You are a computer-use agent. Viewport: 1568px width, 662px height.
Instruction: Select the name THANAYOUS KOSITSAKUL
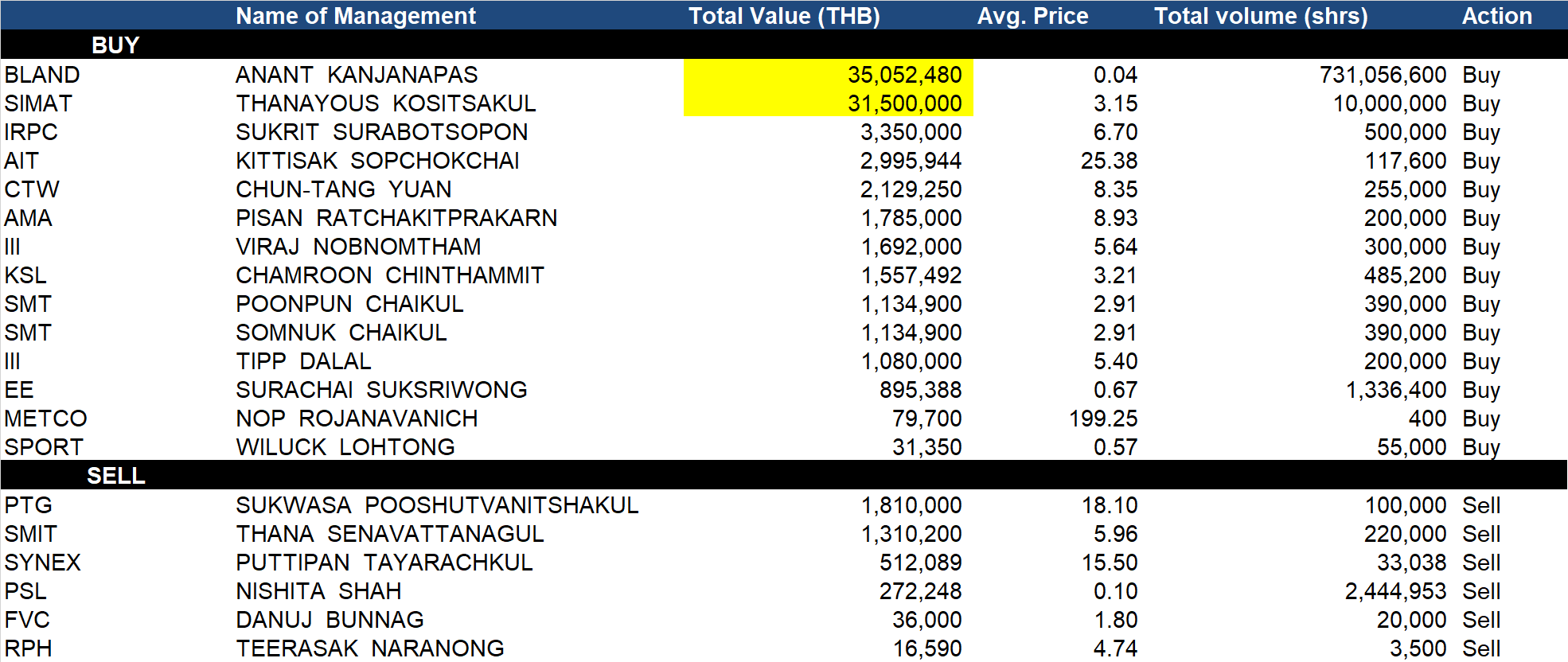point(386,103)
